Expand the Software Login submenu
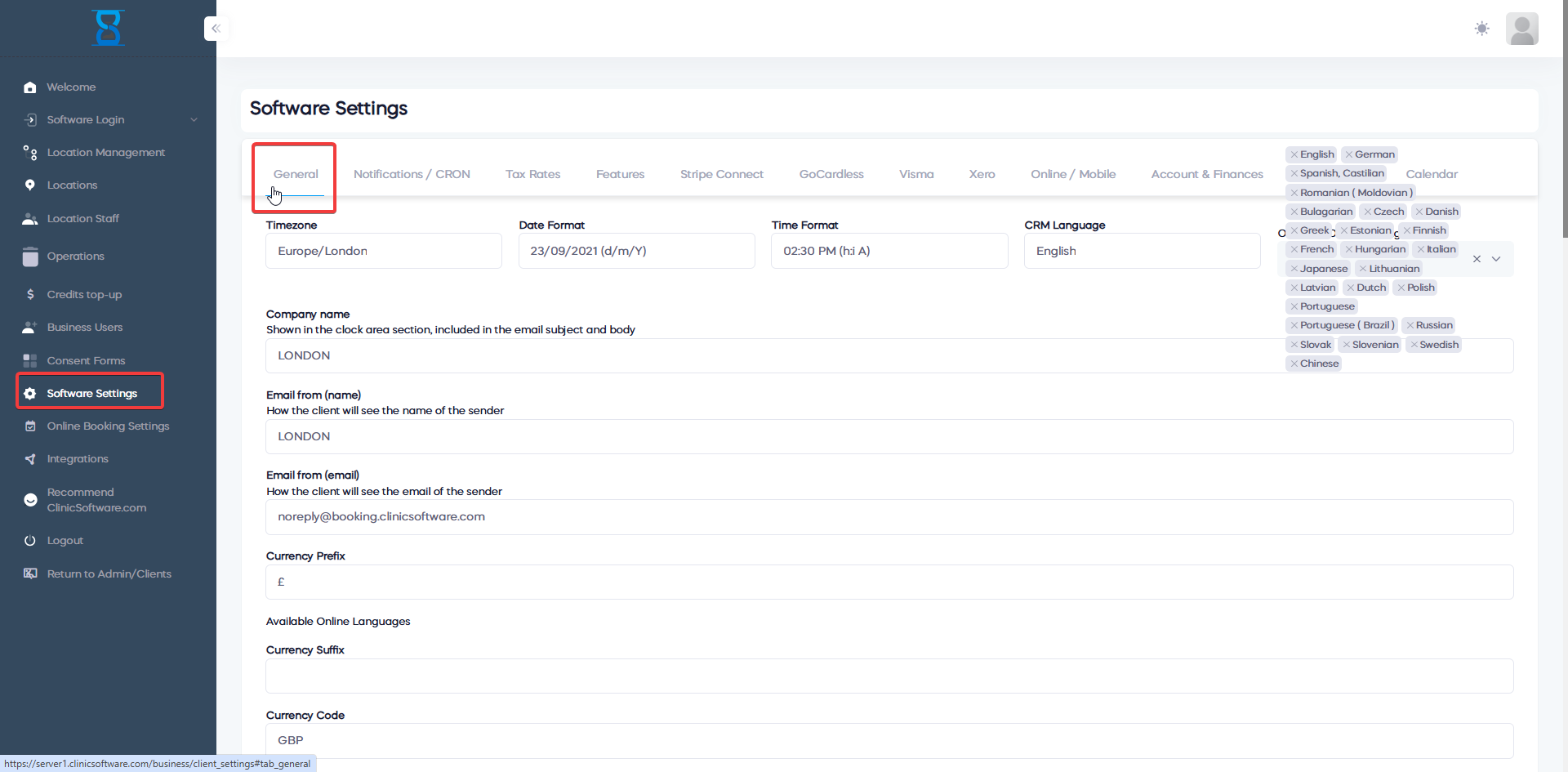 pos(194,120)
